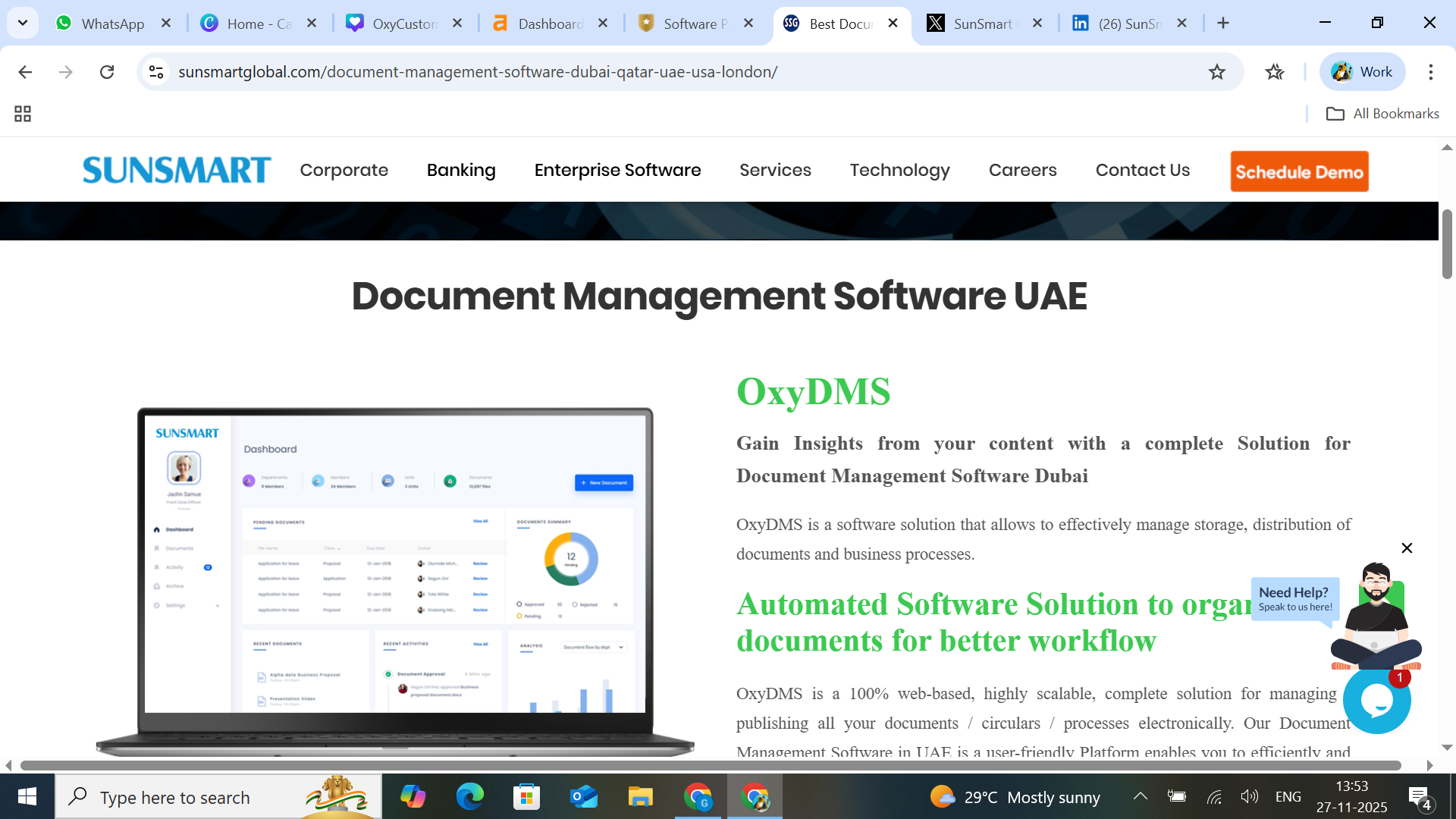Open the Corporate menu
This screenshot has width=1456, height=819.
click(x=344, y=170)
